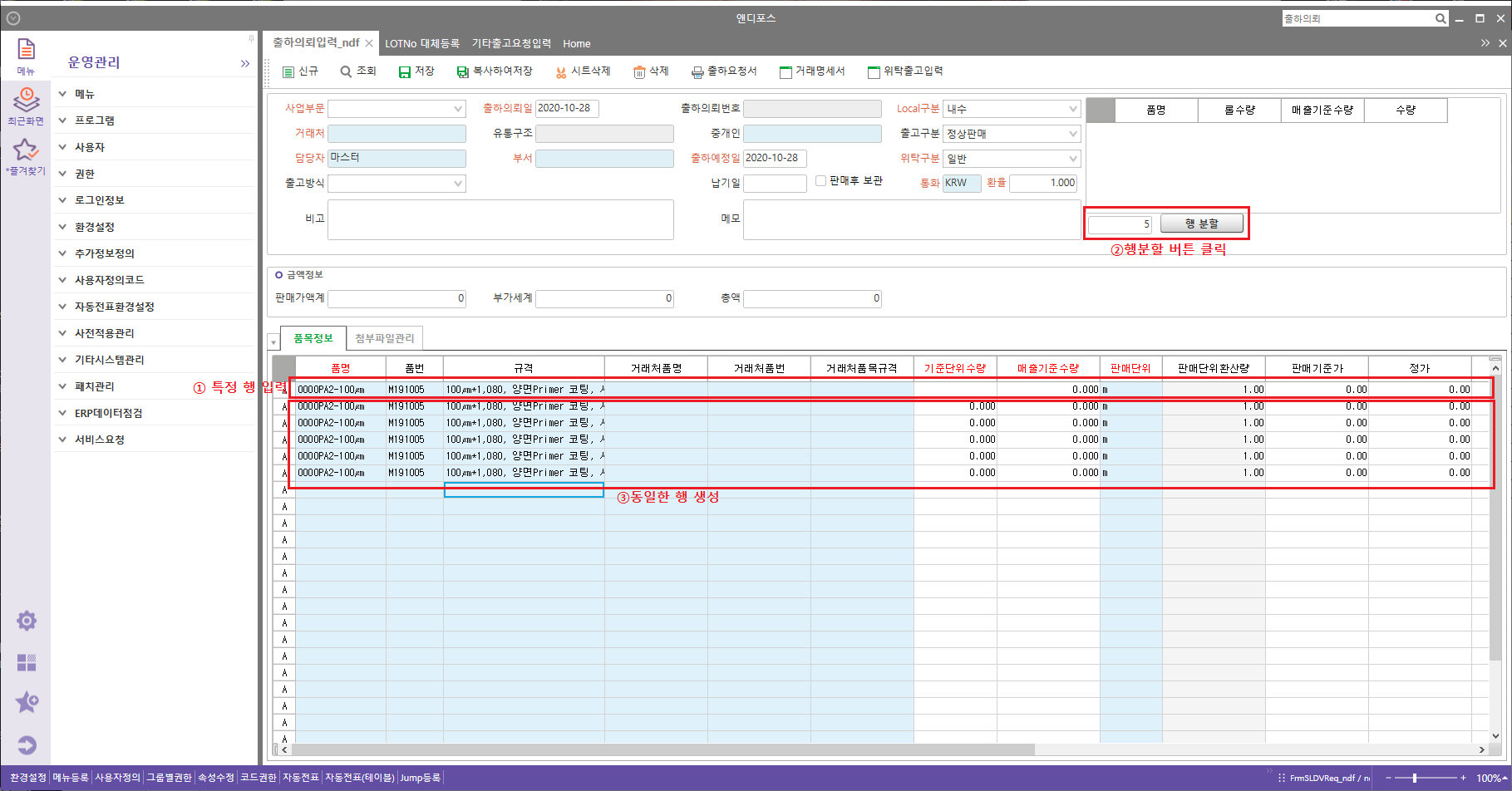Switch to the 기타출고요청입력 tab
Image resolution: width=1512 pixels, height=791 pixels.
click(x=511, y=43)
